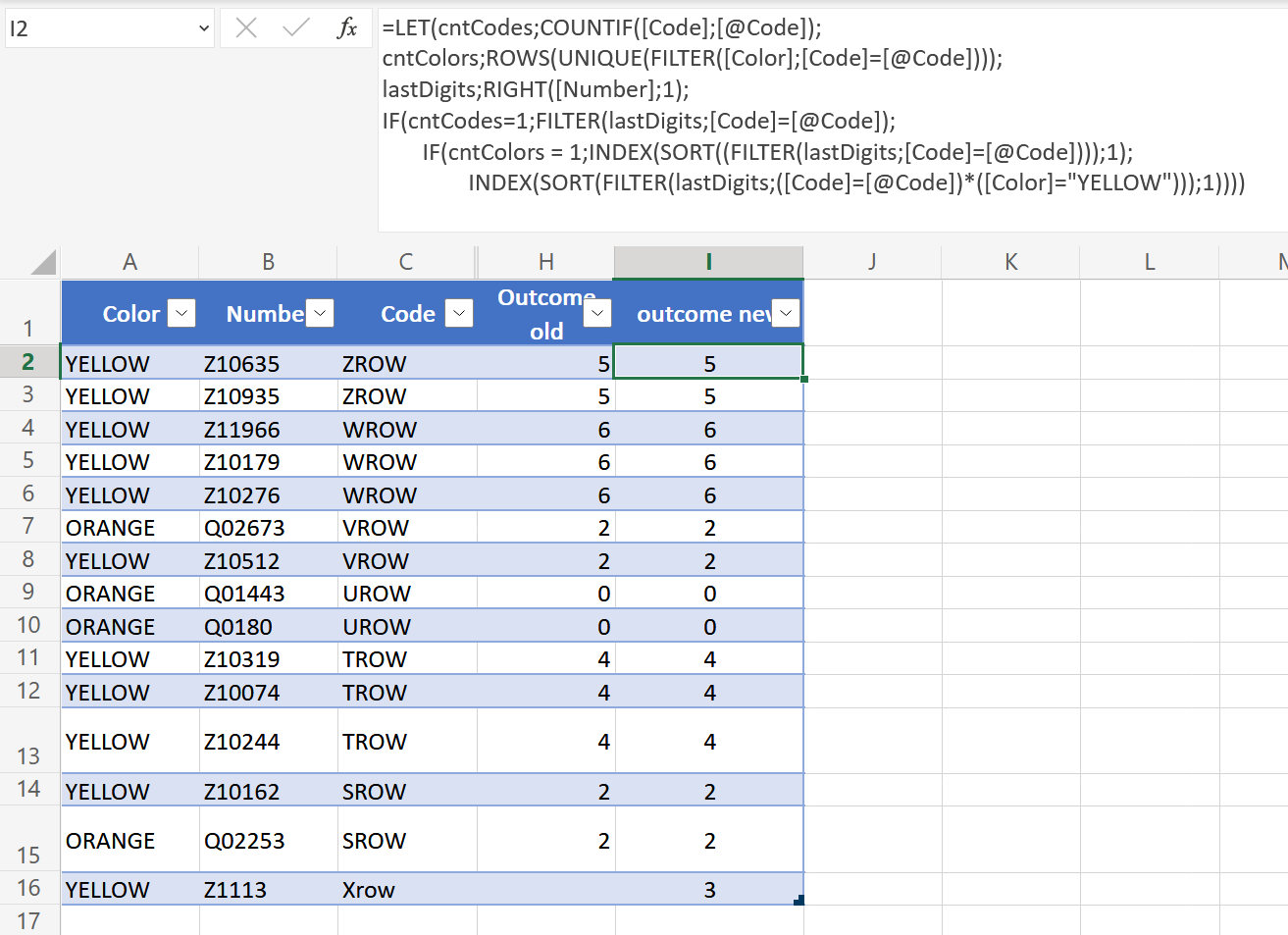This screenshot has height=935, width=1288.
Task: Open the outcome new filter dropdown
Action: [786, 313]
